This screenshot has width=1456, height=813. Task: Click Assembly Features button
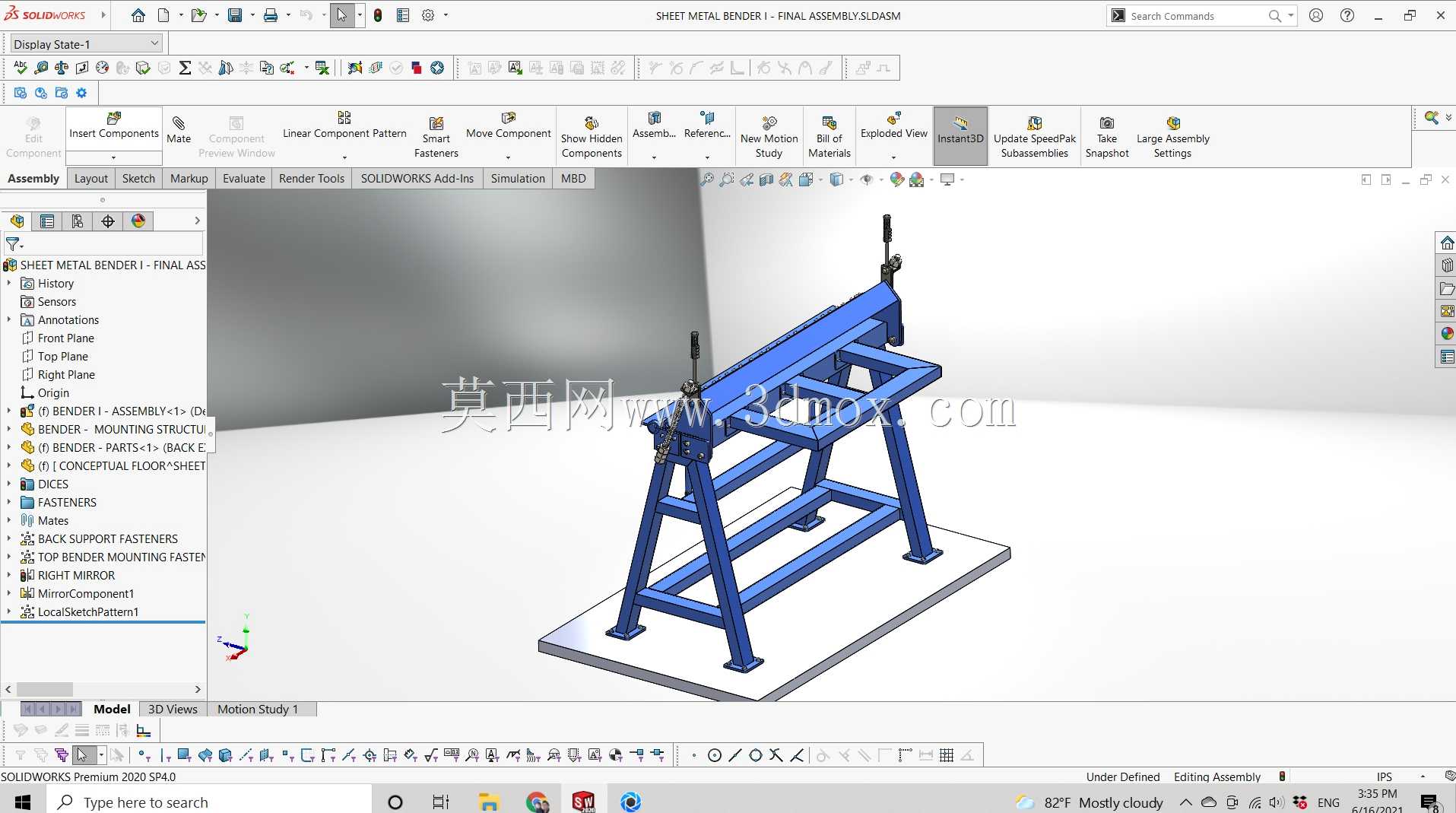[654, 126]
